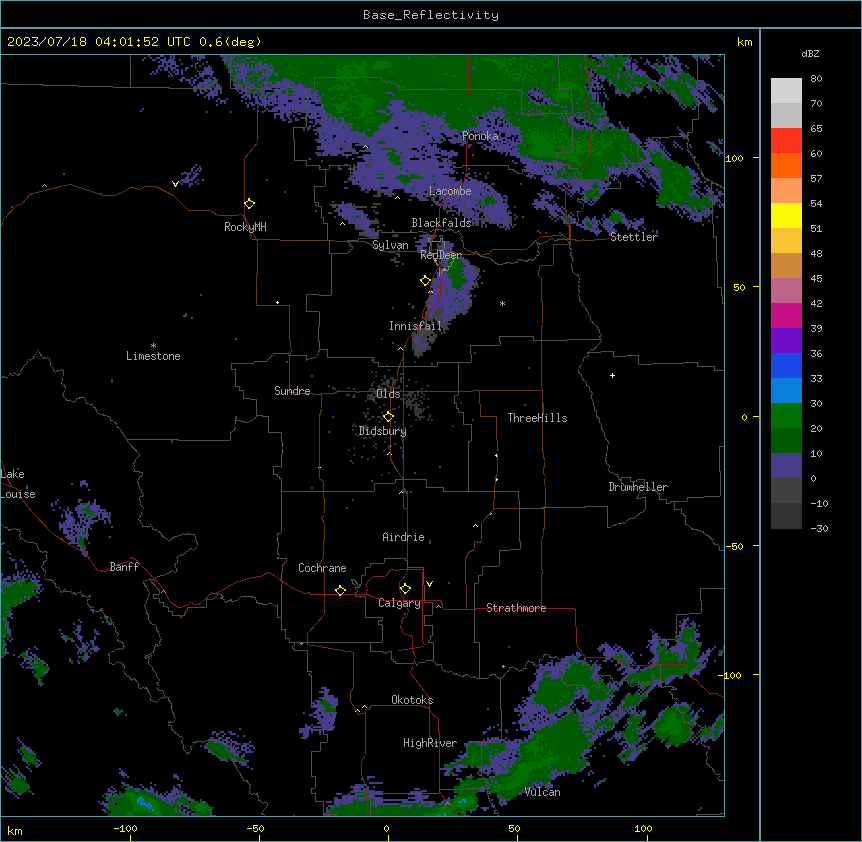
Task: Click the Okotoks label
Action: click(x=412, y=700)
